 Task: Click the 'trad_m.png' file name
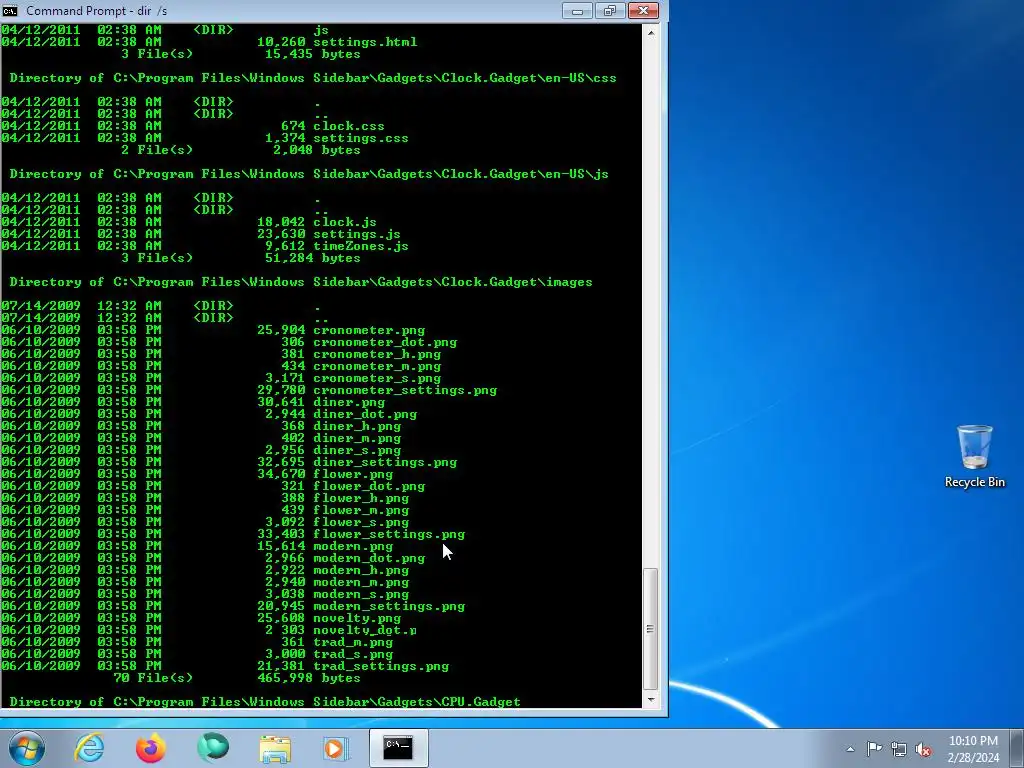pos(353,643)
